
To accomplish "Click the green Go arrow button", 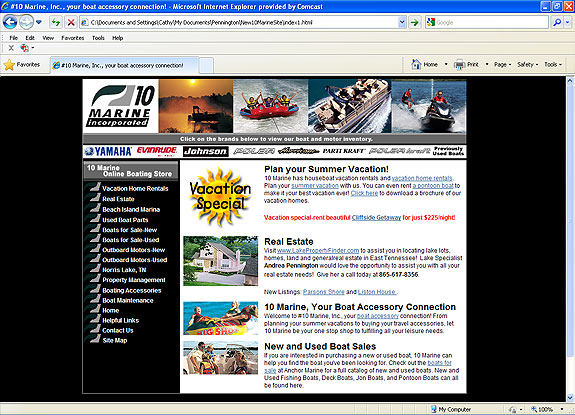I will tap(415, 22).
